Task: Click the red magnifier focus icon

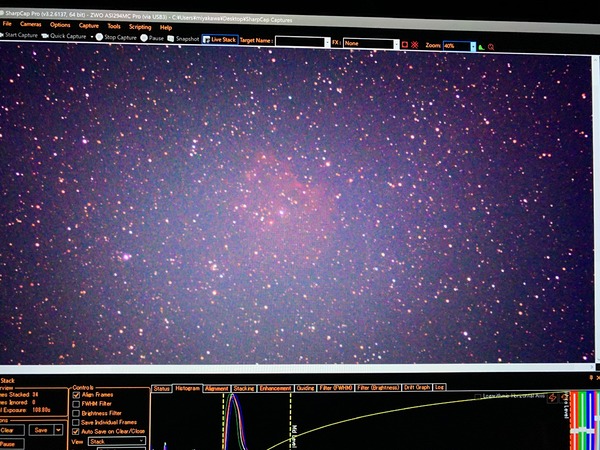Action: (491, 47)
